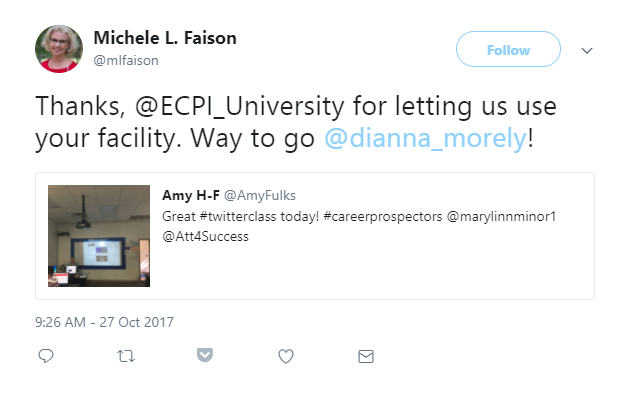Click the reply speech bubble icon
This screenshot has height=395, width=631.
[x=46, y=356]
